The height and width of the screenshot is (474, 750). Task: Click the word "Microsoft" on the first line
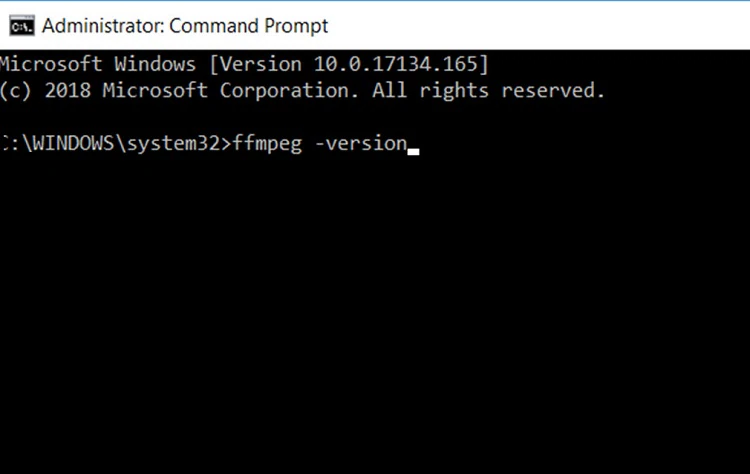[x=51, y=65]
